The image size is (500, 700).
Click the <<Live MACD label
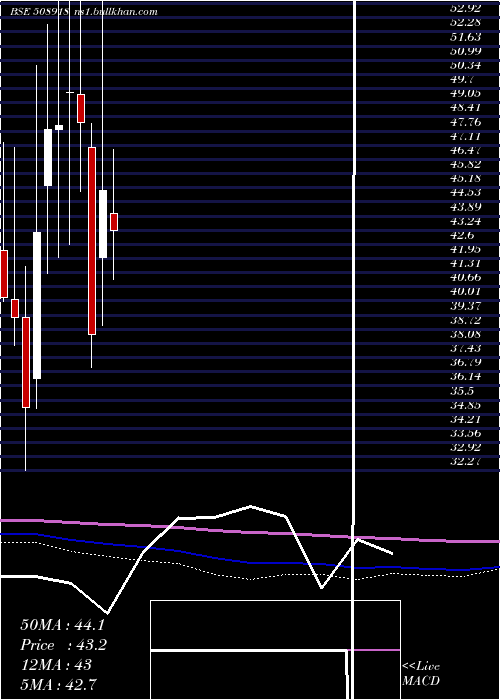click(x=421, y=674)
